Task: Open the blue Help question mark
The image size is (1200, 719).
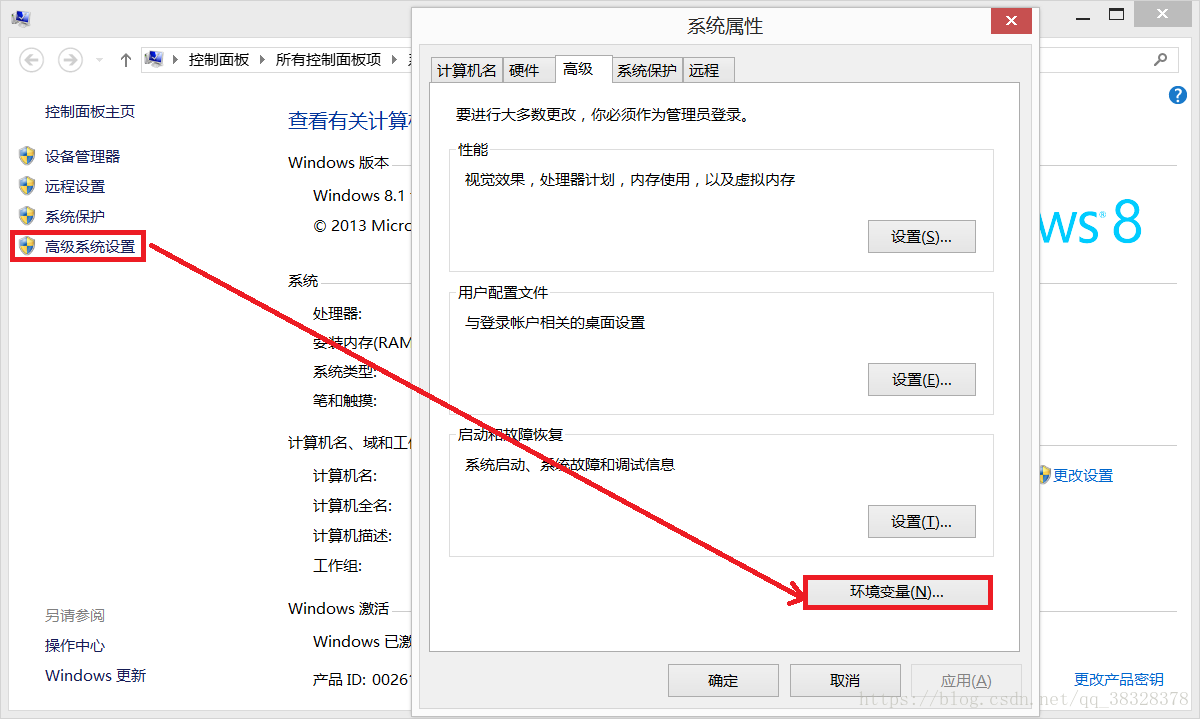Action: click(1177, 95)
